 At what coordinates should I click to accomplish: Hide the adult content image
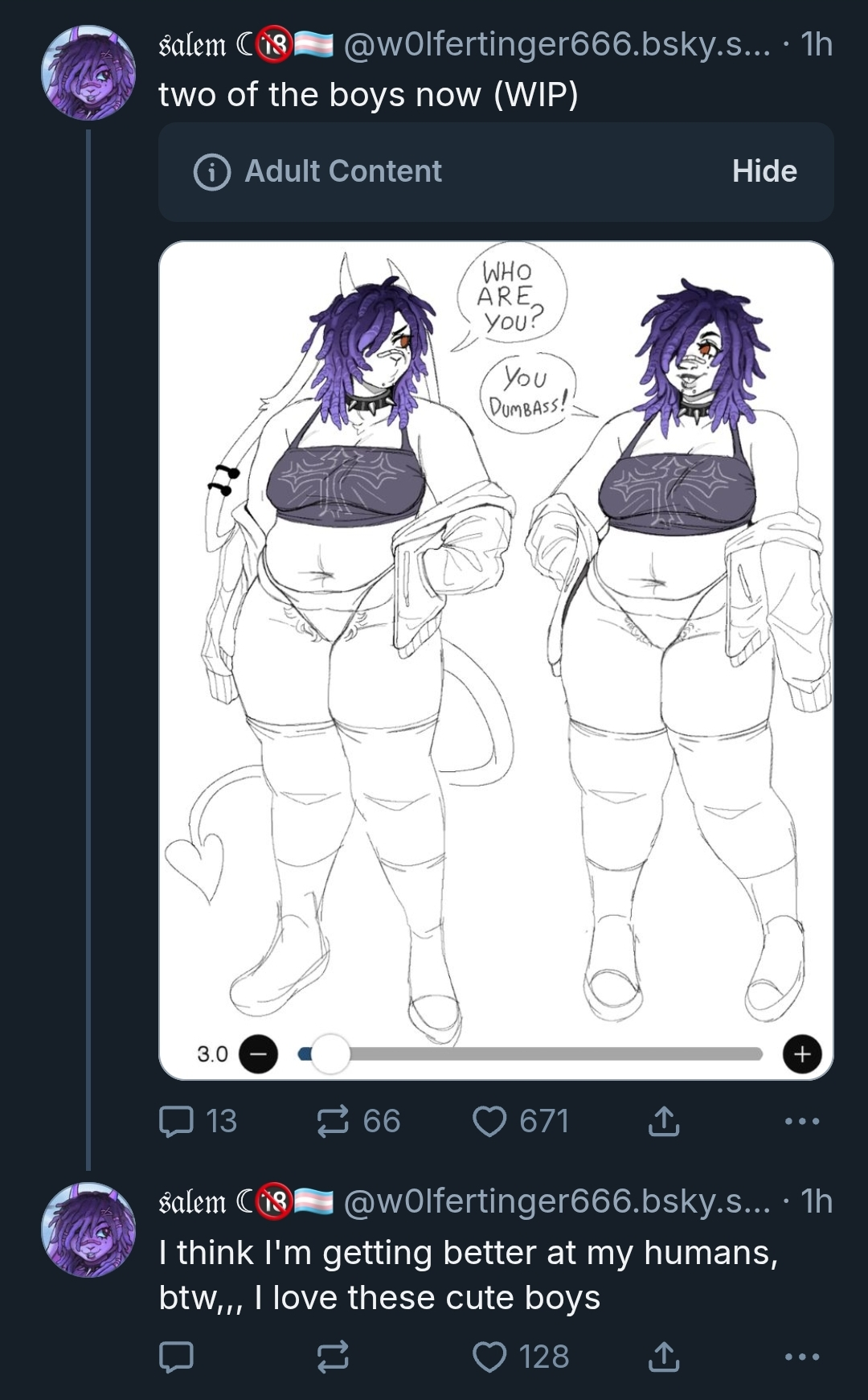[x=764, y=171]
